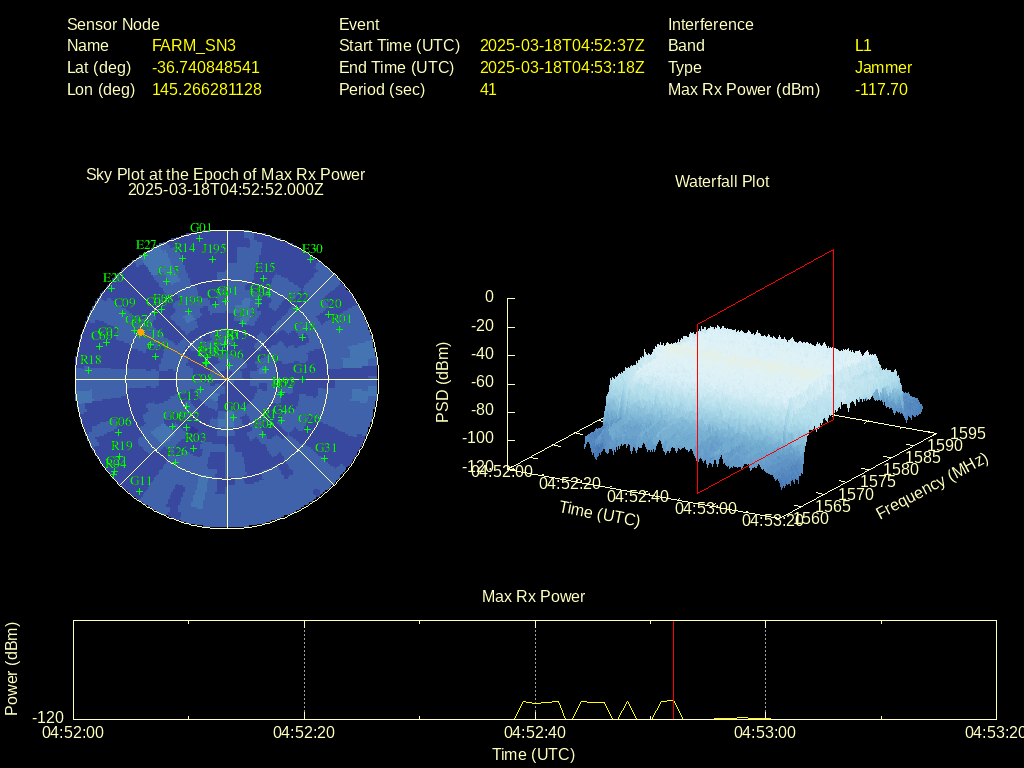Select the G06 satellite marker

click(x=120, y=431)
